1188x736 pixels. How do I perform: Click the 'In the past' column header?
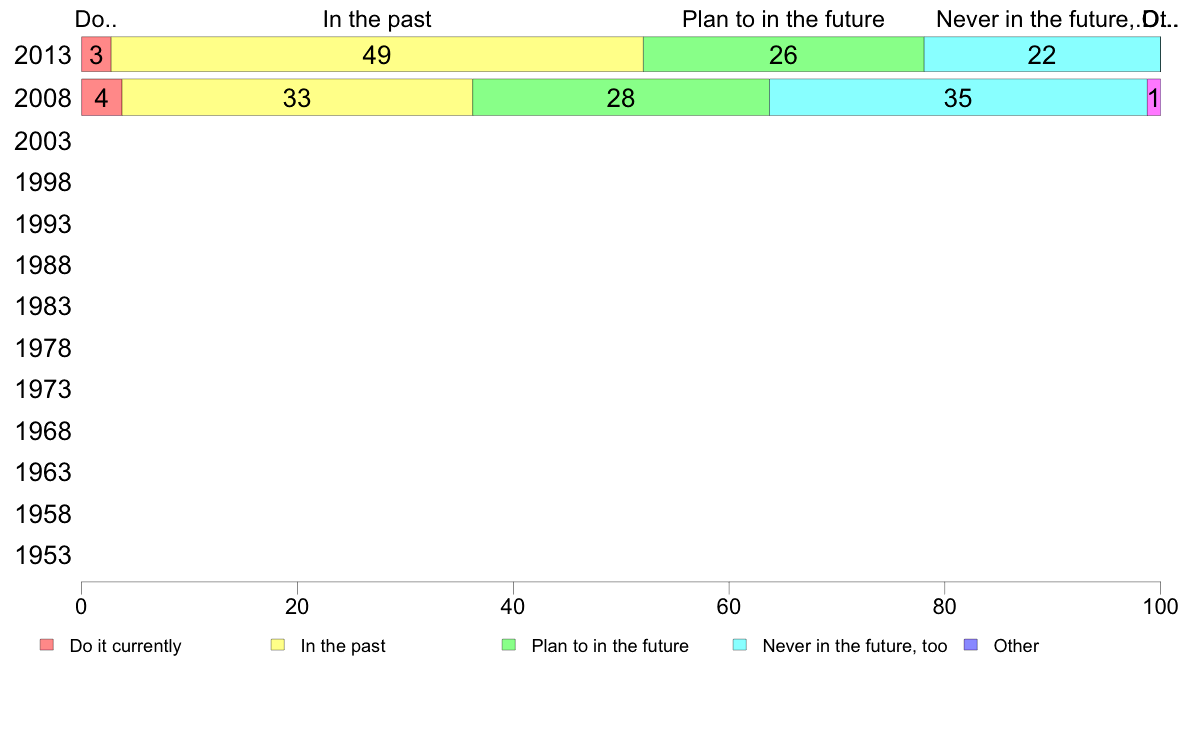[x=377, y=19]
